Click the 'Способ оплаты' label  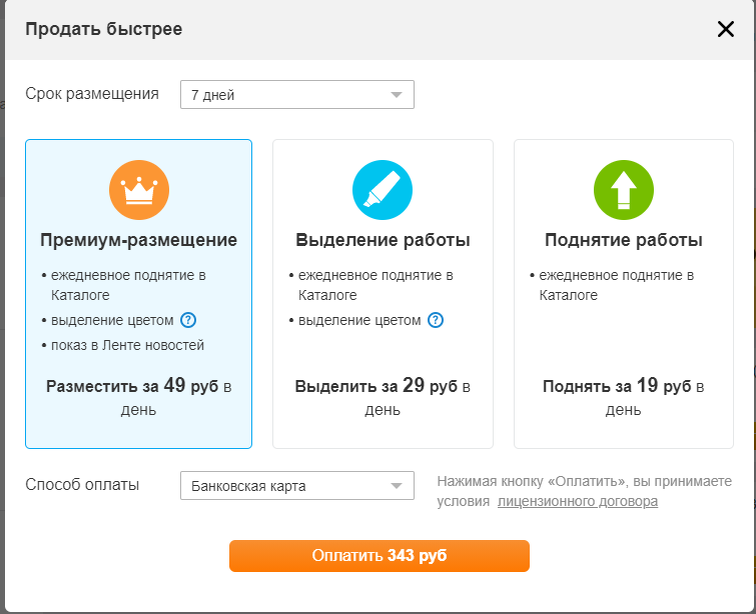(x=82, y=485)
